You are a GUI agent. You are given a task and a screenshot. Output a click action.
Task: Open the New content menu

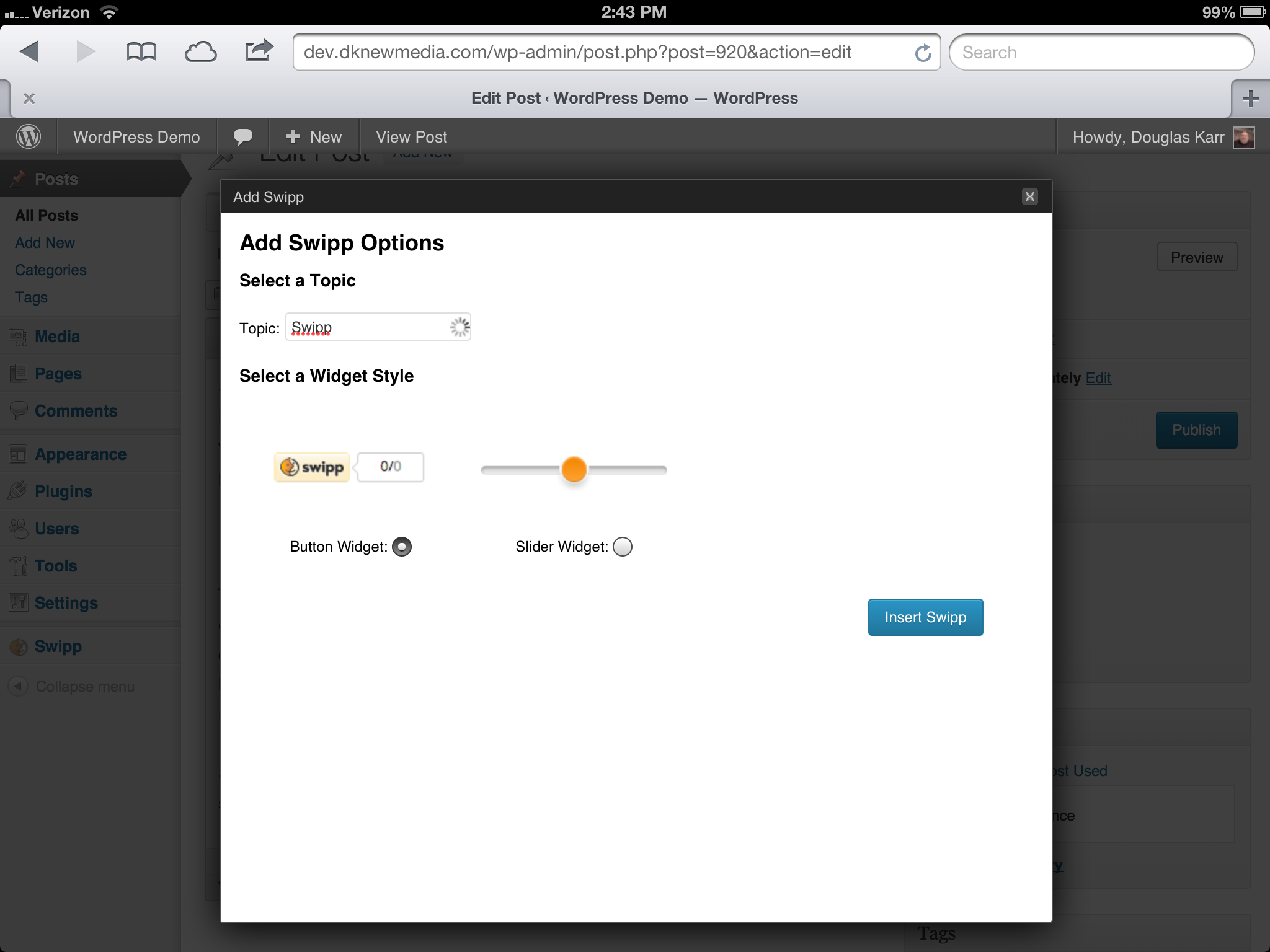point(314,136)
